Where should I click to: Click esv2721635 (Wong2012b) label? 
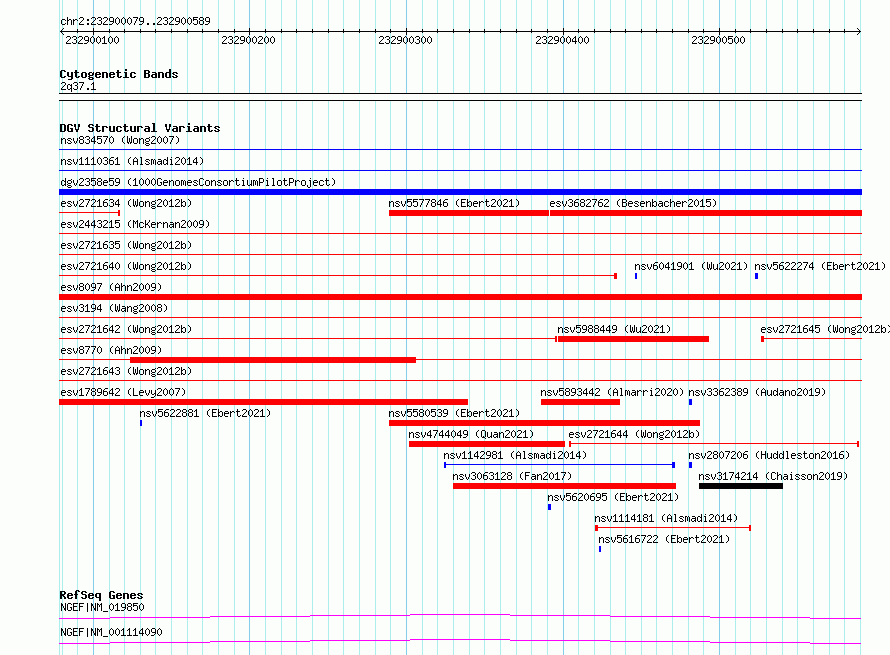click(x=126, y=245)
